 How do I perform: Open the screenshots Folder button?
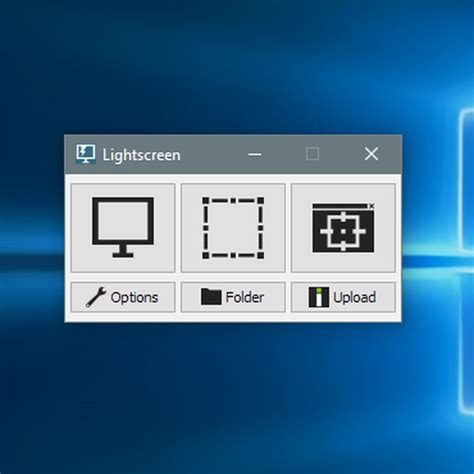pos(233,297)
